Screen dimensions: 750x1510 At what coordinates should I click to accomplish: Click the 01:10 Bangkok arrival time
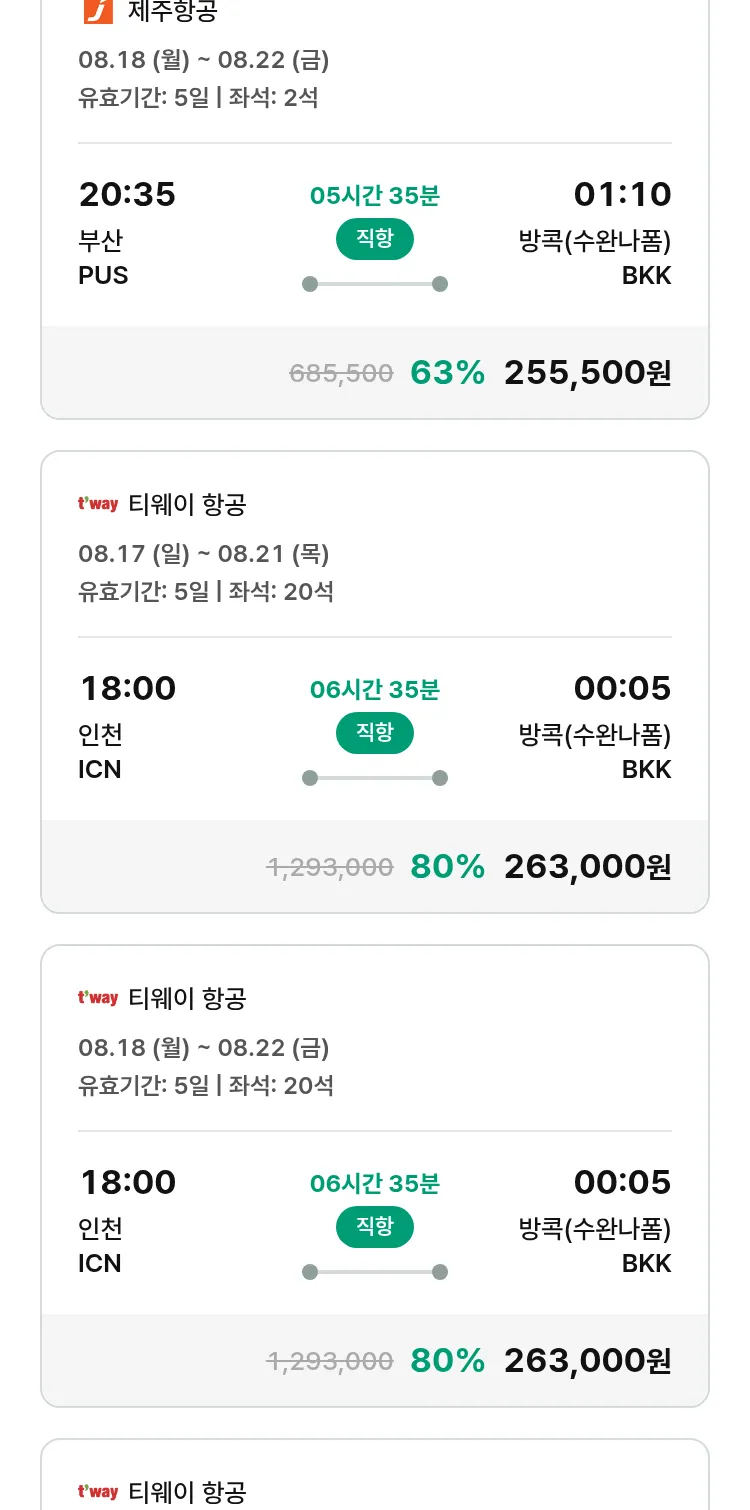point(622,194)
